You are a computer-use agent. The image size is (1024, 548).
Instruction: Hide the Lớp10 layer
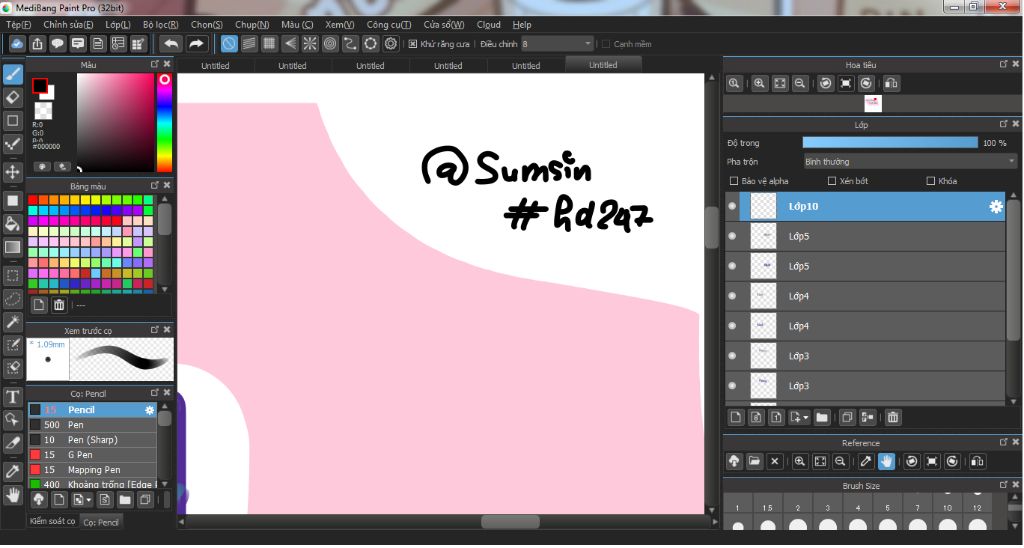click(732, 206)
